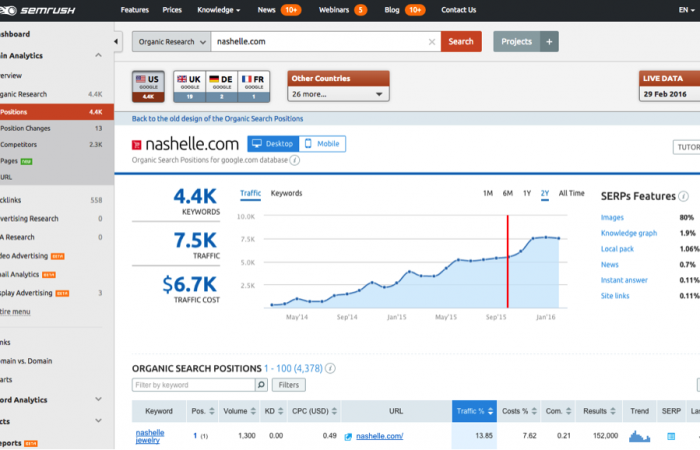This screenshot has height=450, width=700.
Task: Open the nashelle jewelry keyword link
Action: click(150, 436)
